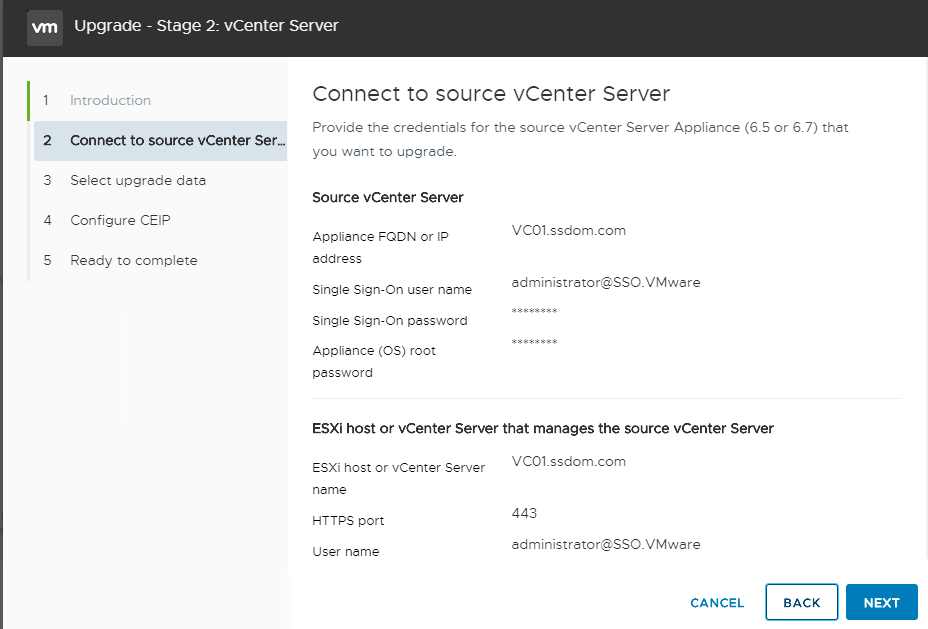Click the Connect to source vCenter Server heading
This screenshot has height=629, width=928.
click(x=491, y=93)
